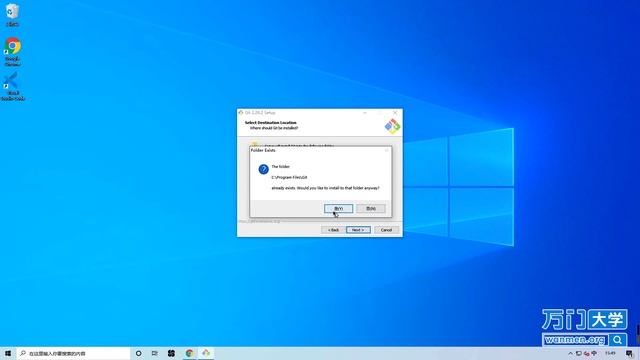Cancel the Git Setup installer

(387, 230)
